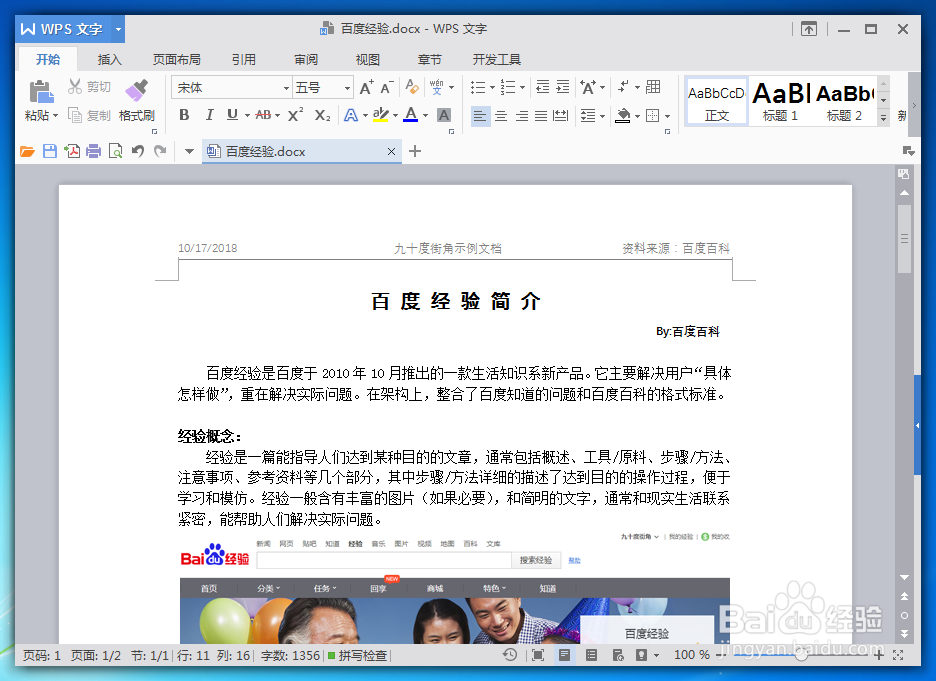This screenshot has height=681, width=936.
Task: Click the increase indent icon
Action: [563, 87]
